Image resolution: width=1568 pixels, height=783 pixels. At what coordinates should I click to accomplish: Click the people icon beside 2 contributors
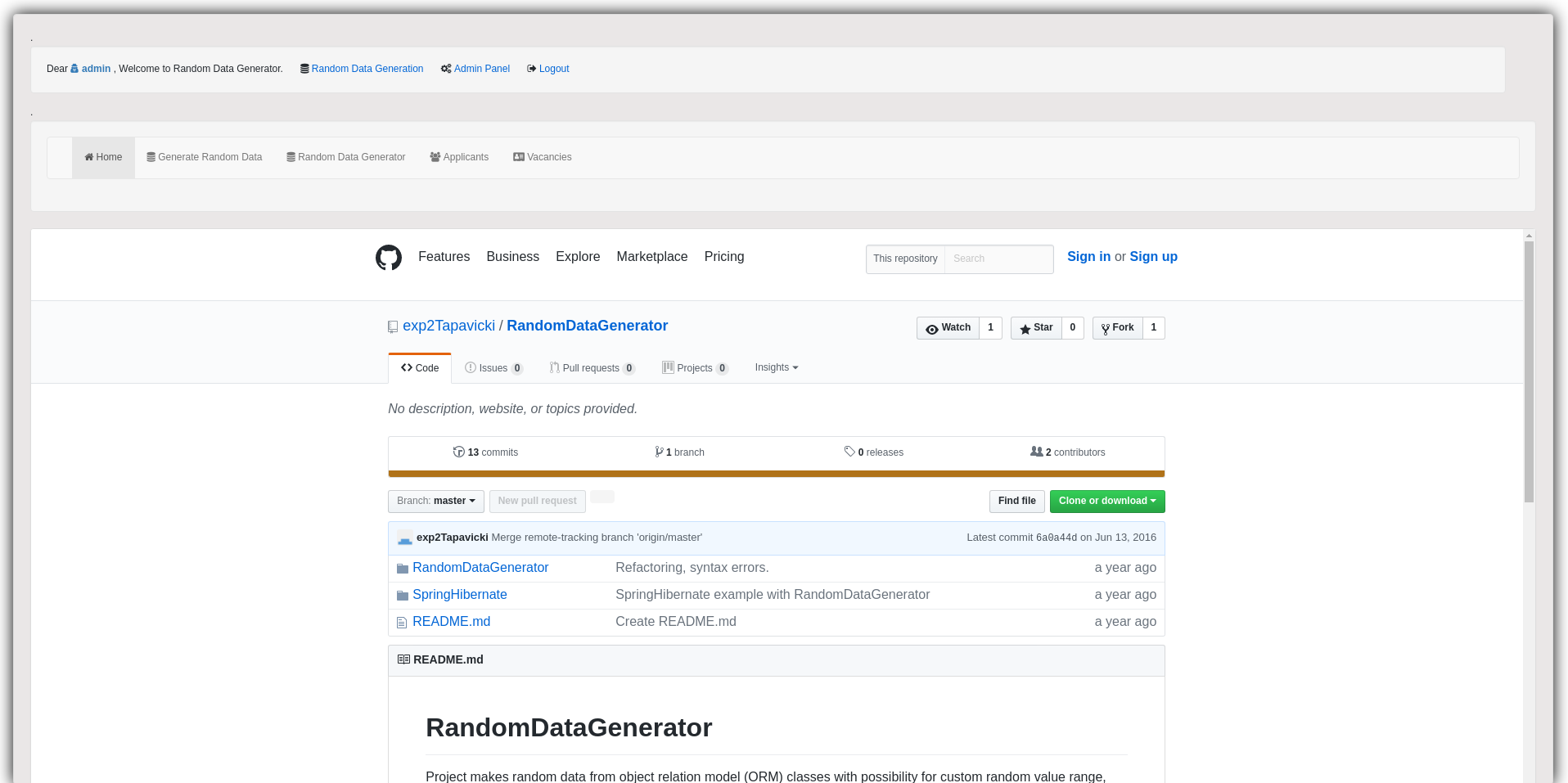[x=1037, y=452]
